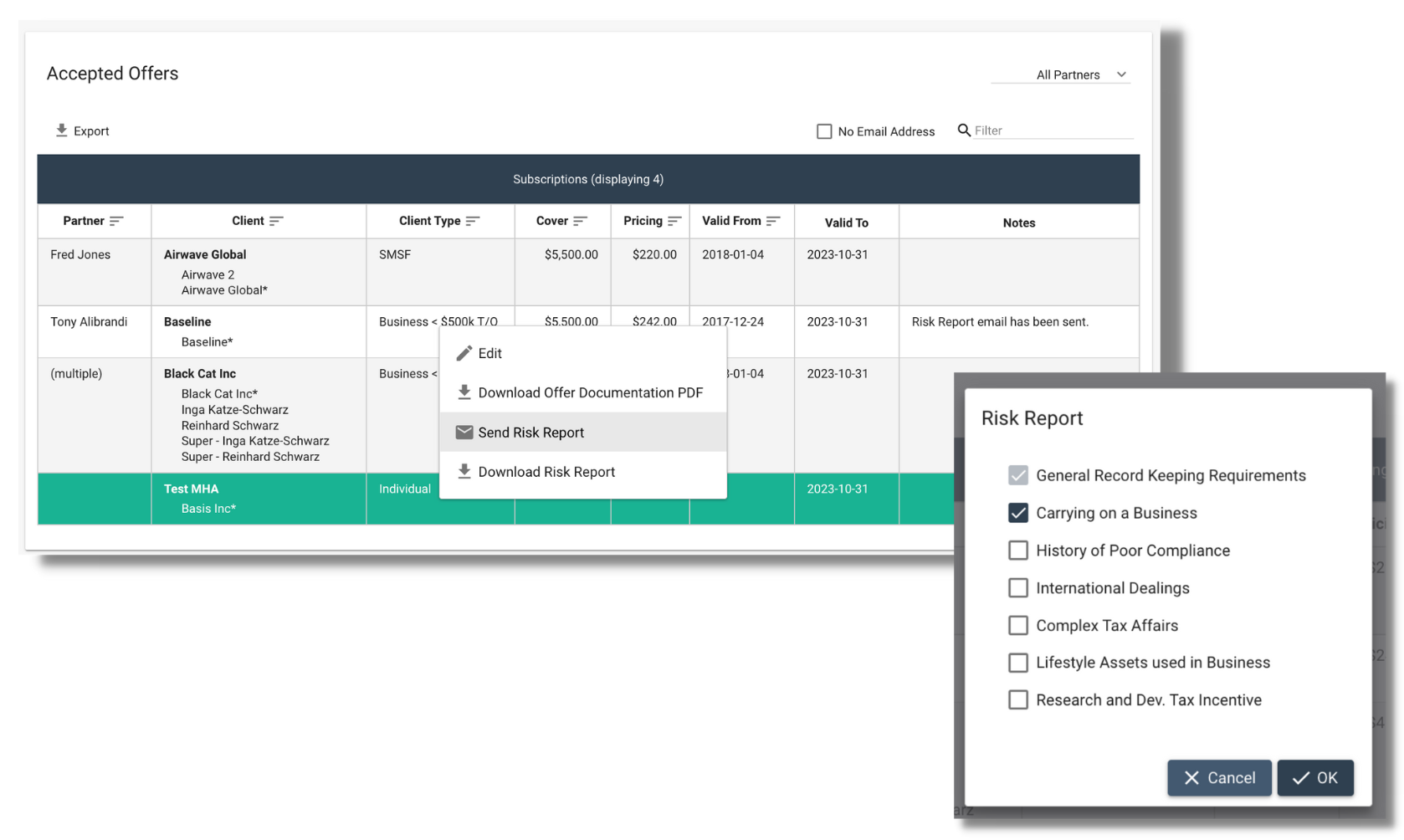Screen dimensions: 1404x840
Task: Click the sort icon beside Cover header
Action: click(x=581, y=221)
